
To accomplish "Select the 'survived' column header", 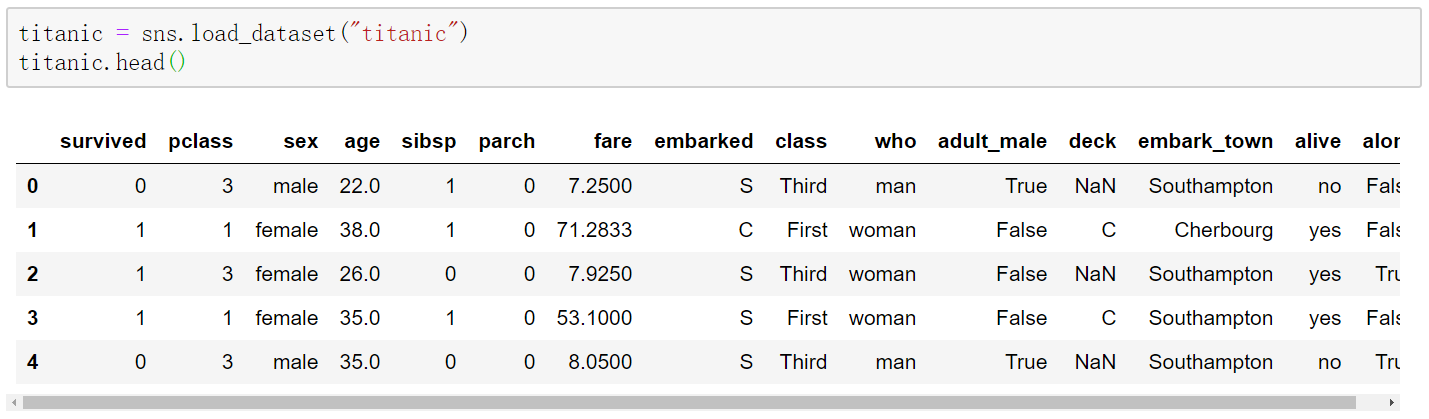I will point(103,141).
